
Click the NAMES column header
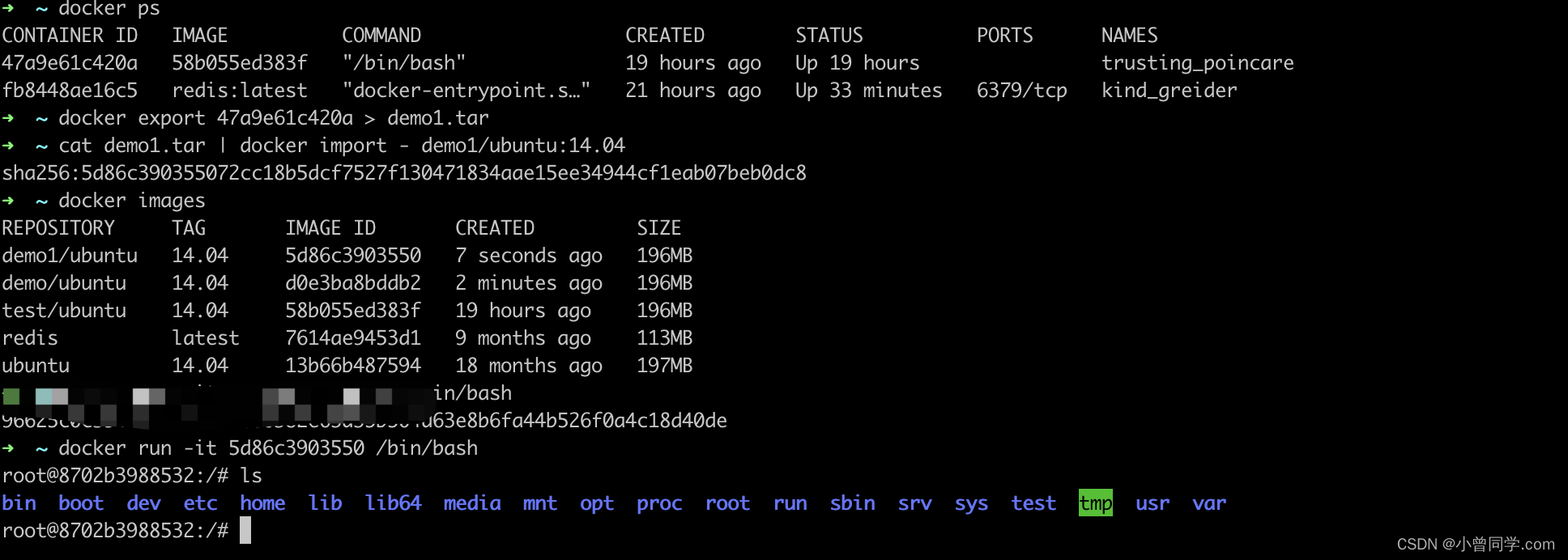click(x=1129, y=36)
